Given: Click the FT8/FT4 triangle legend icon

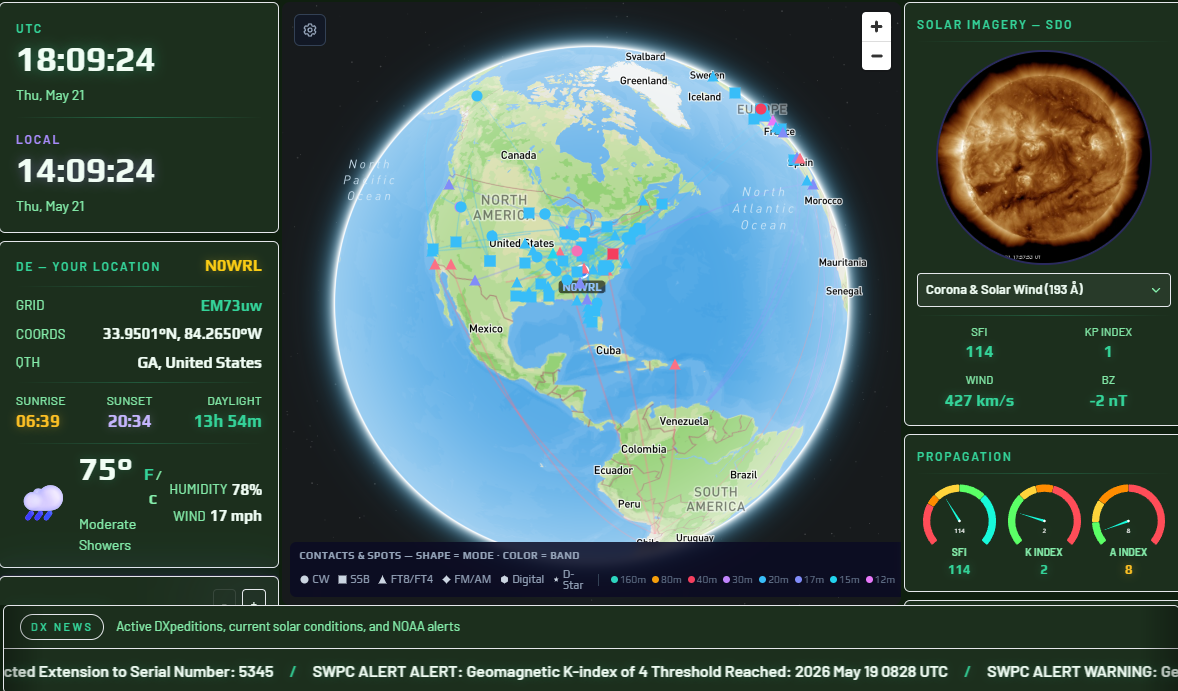Looking at the screenshot, I should click(382, 580).
